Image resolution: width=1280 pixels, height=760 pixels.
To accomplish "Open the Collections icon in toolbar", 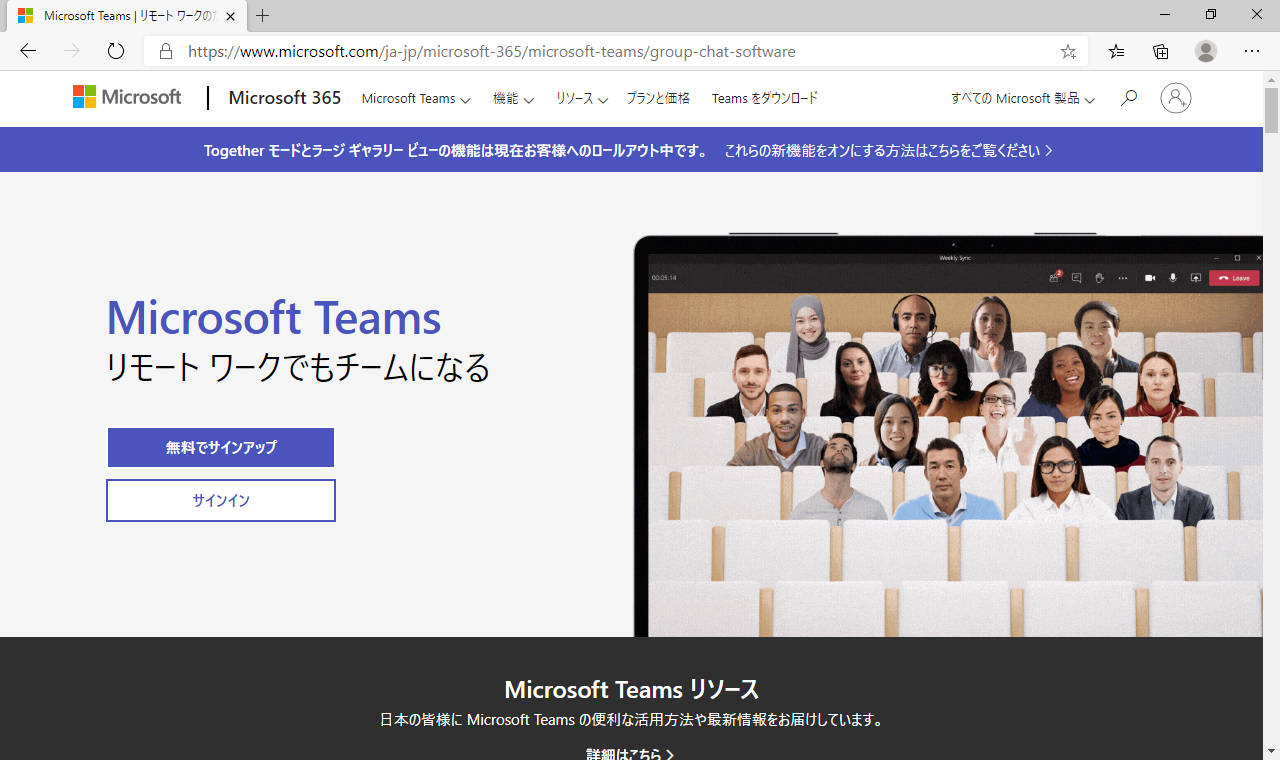I will tap(1161, 52).
